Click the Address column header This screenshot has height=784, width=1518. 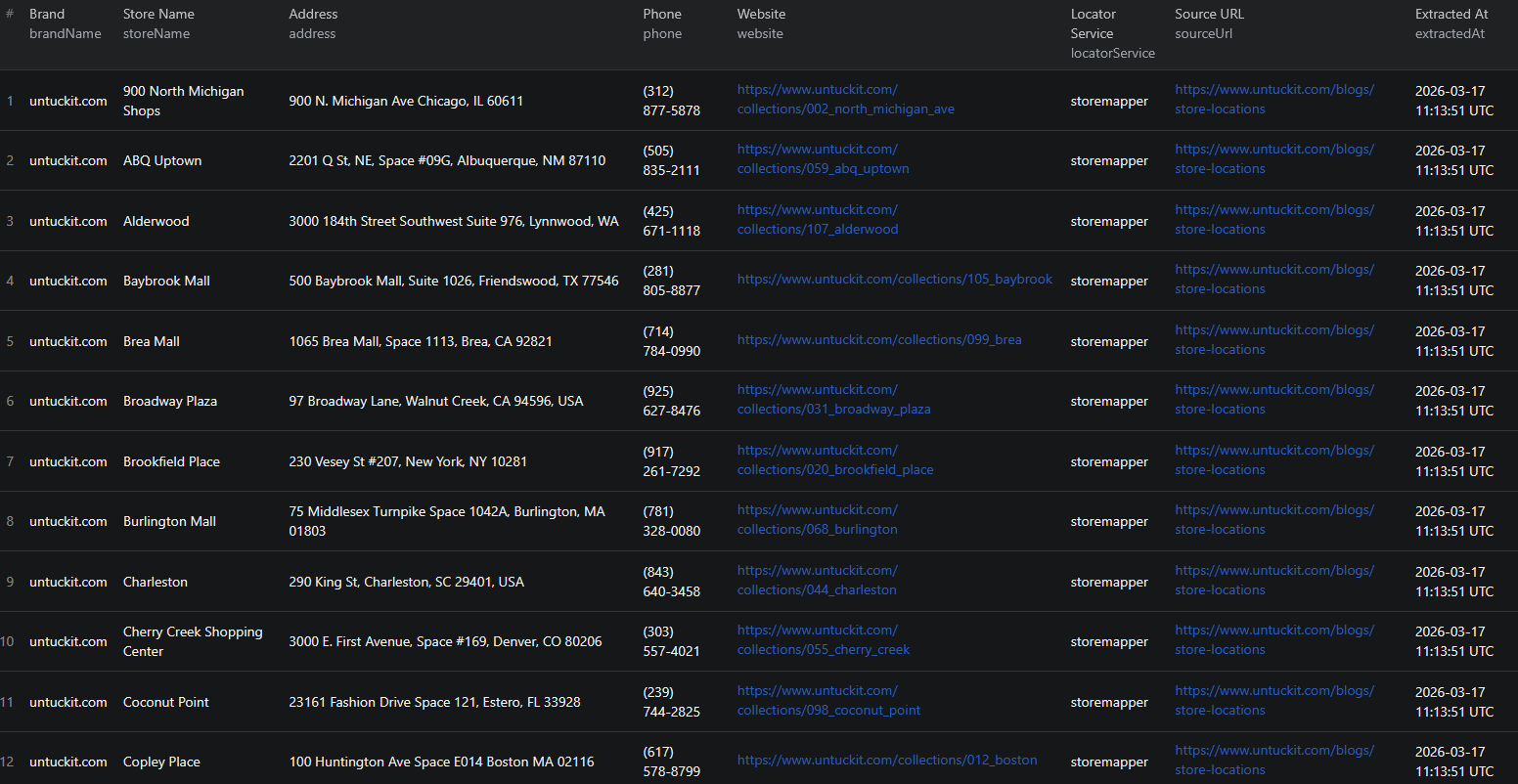click(313, 15)
